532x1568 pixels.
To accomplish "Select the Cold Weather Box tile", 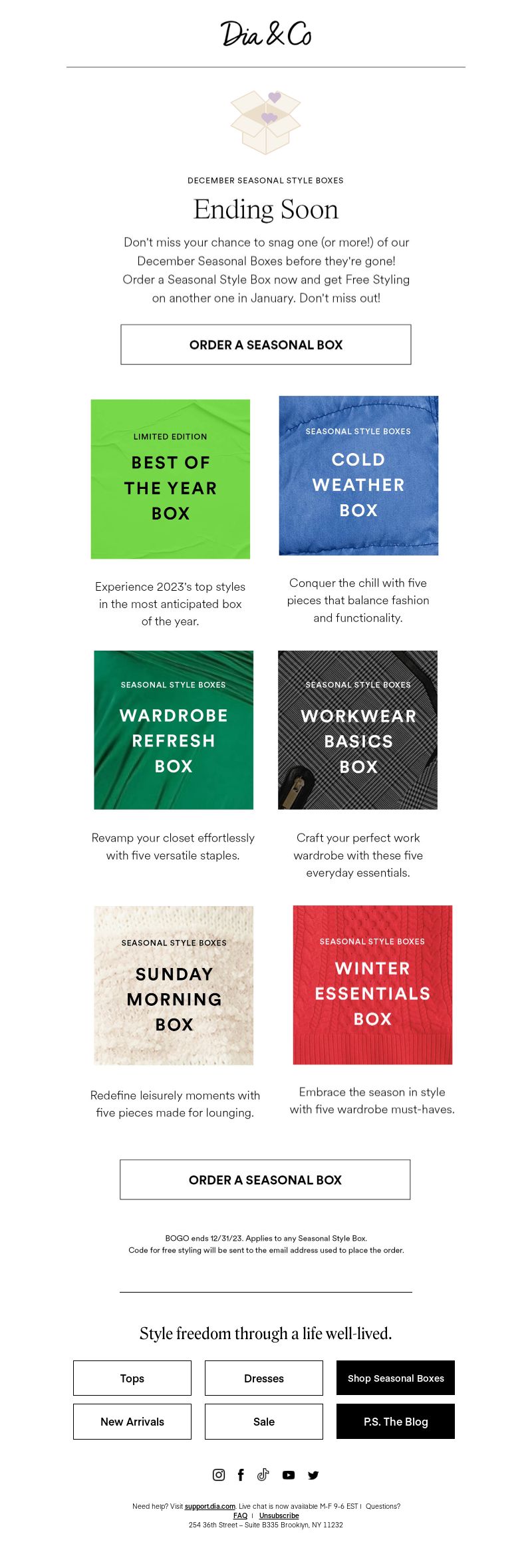I will [358, 476].
